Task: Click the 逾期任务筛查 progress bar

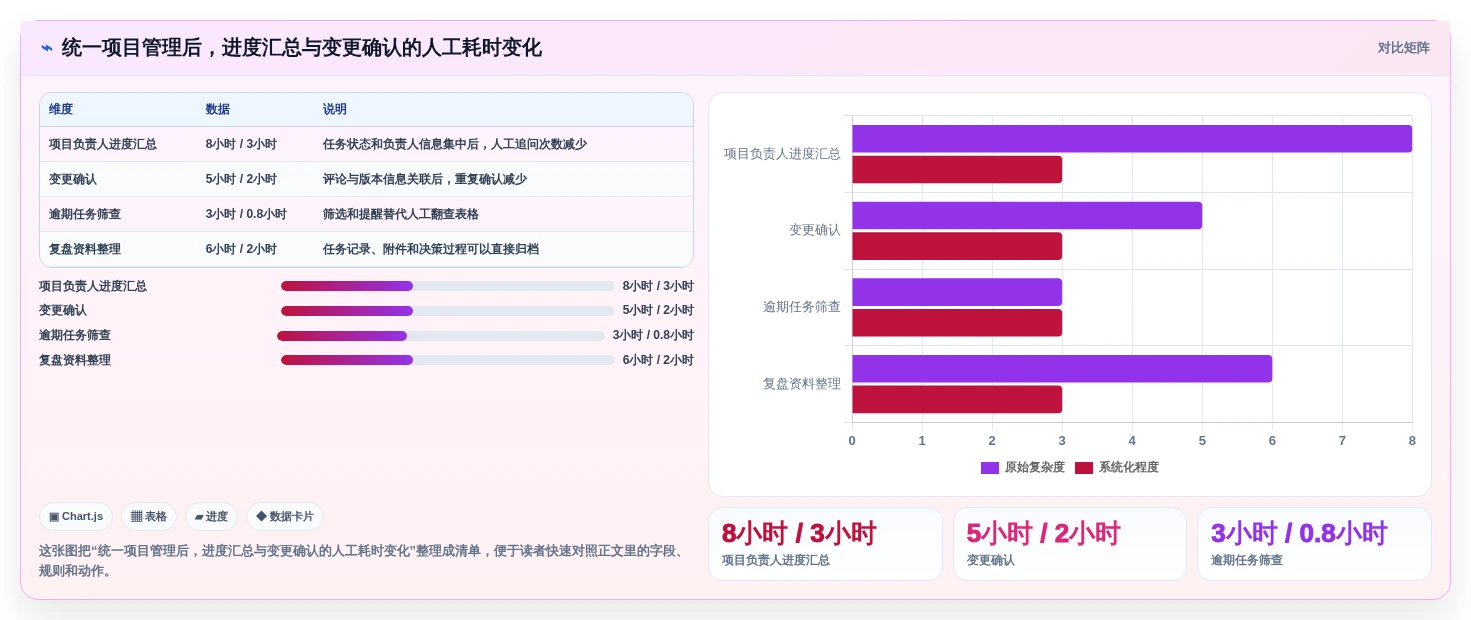Action: [441, 336]
